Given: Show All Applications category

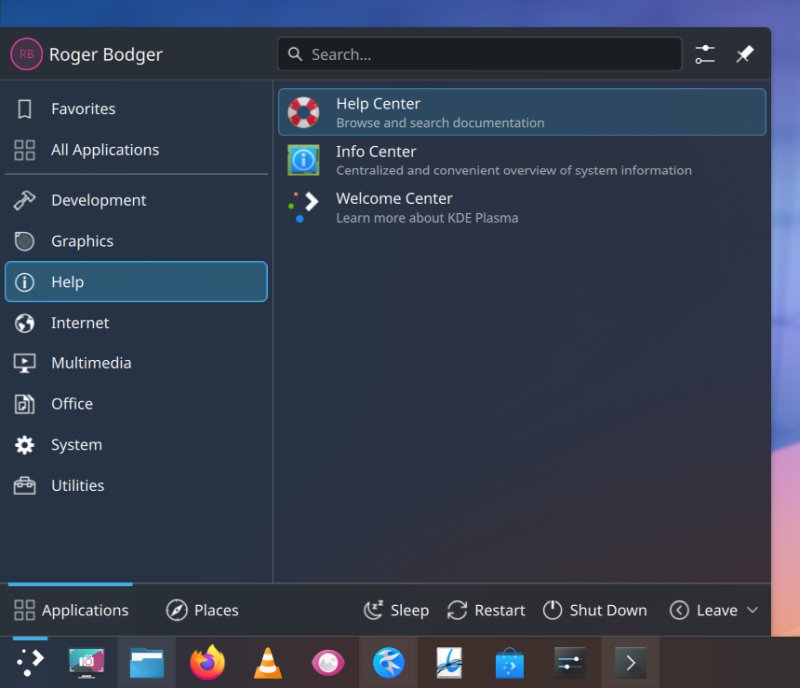Looking at the screenshot, I should [136, 150].
